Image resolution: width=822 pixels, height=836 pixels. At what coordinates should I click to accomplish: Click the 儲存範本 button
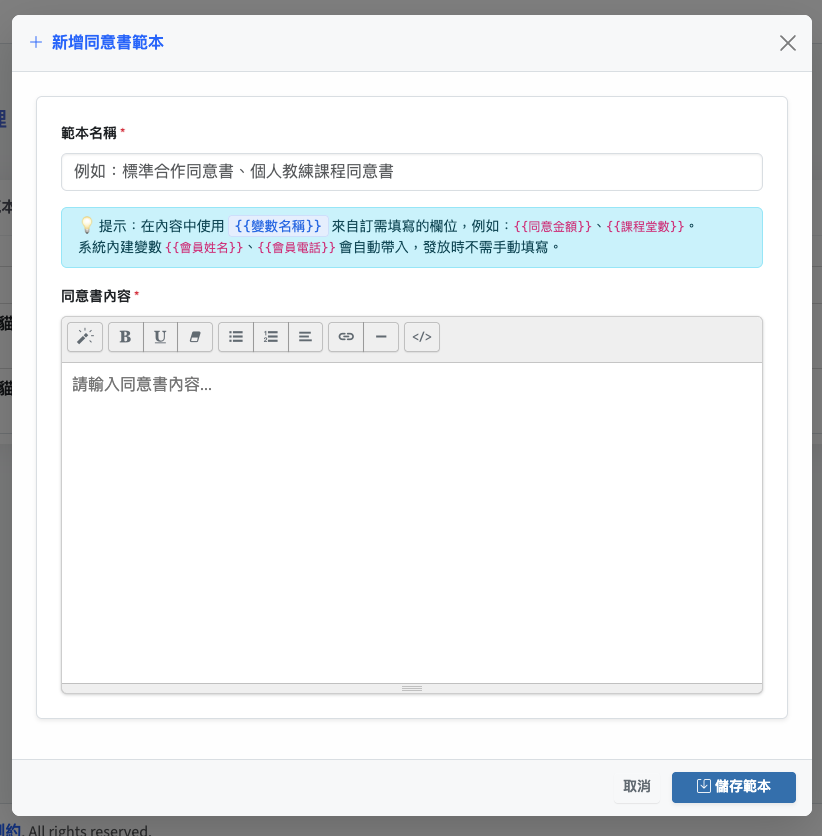pos(734,787)
